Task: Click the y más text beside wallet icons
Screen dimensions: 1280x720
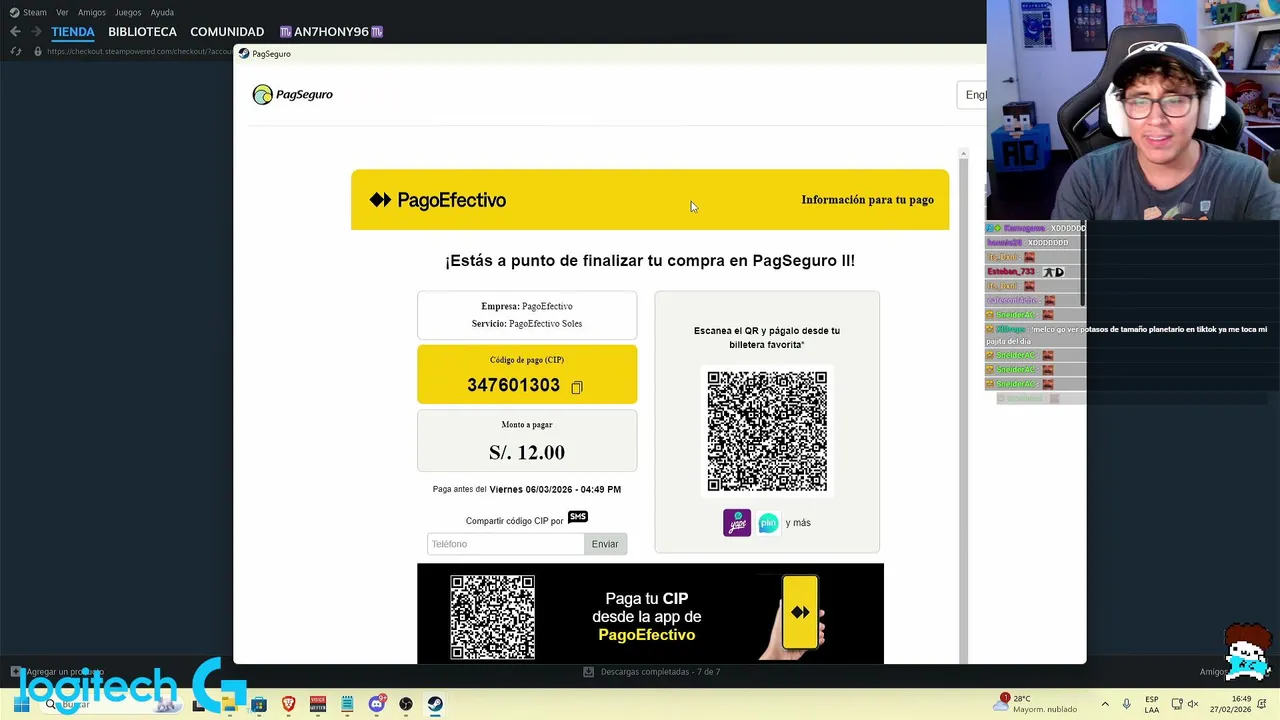Action: pos(798,523)
